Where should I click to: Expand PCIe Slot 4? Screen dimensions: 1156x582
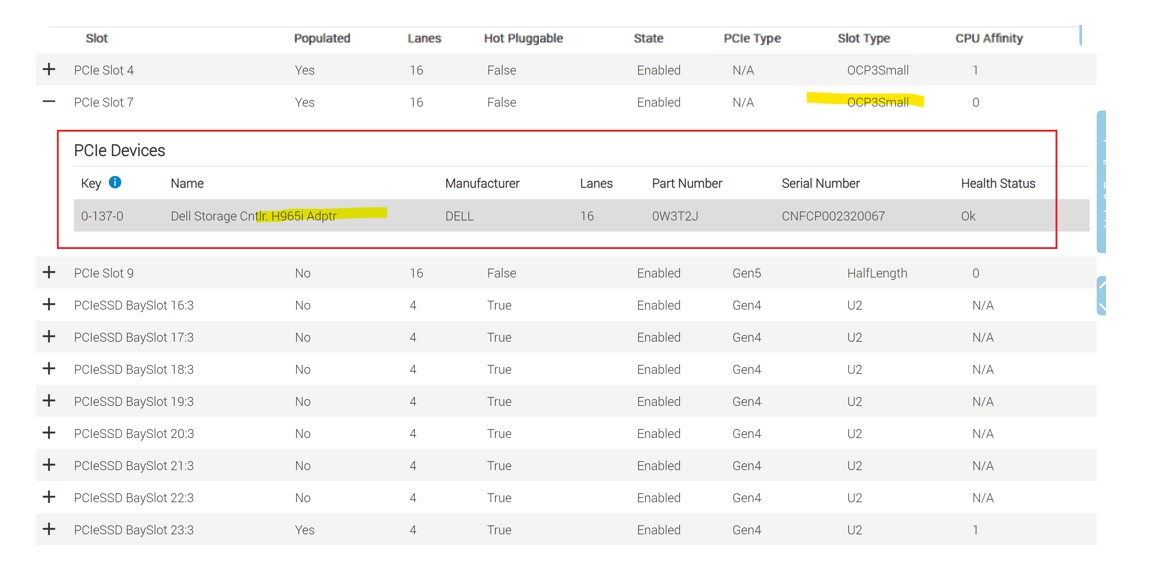click(x=48, y=70)
